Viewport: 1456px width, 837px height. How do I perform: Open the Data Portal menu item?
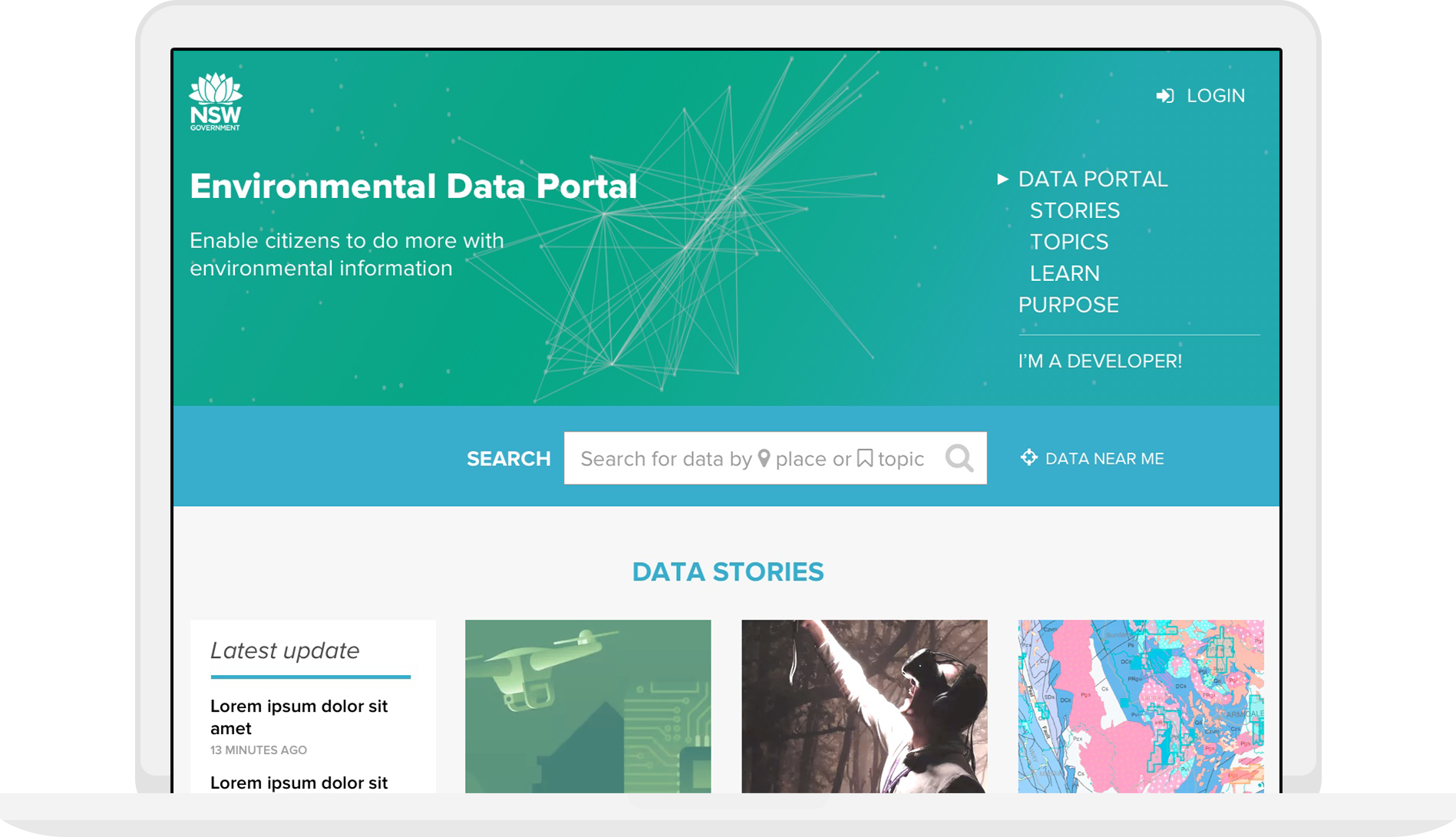pos(1093,179)
